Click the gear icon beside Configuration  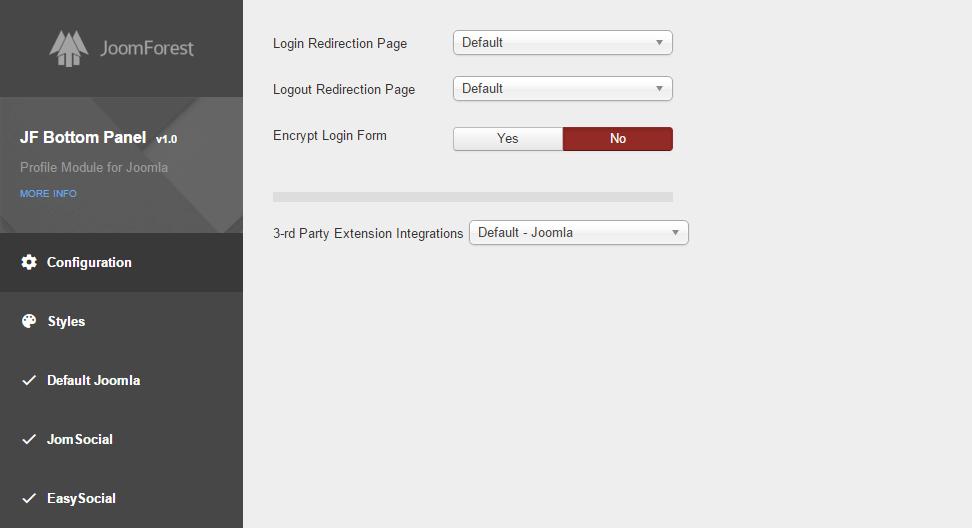click(29, 263)
